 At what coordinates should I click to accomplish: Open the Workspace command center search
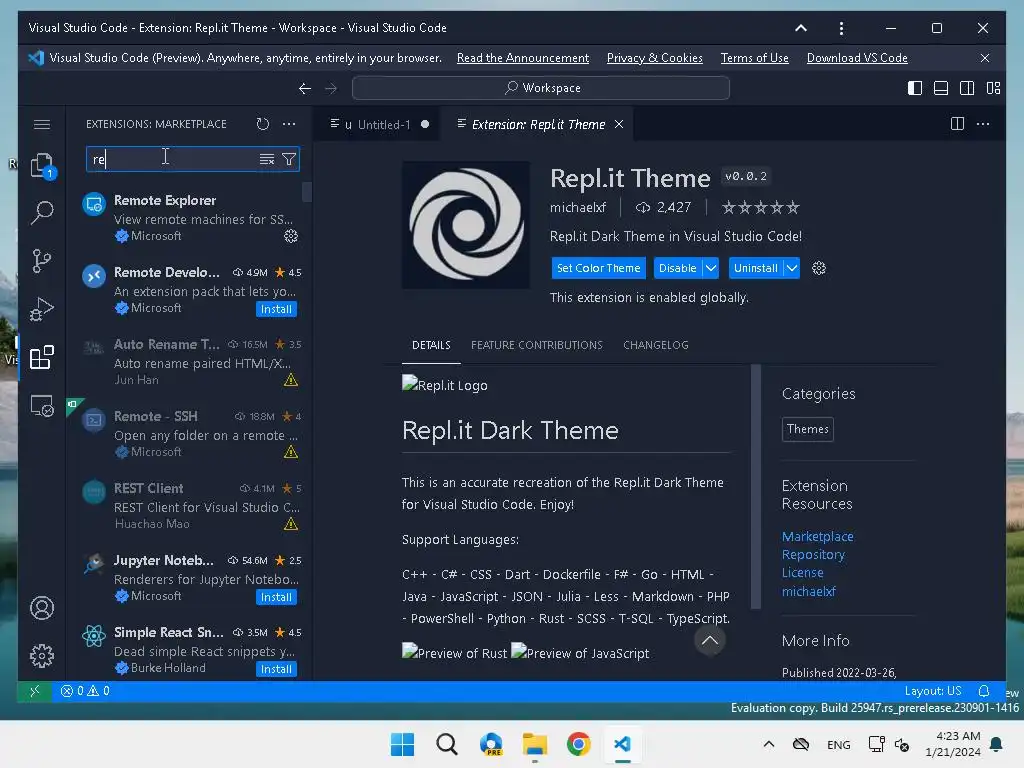pyautogui.click(x=541, y=88)
